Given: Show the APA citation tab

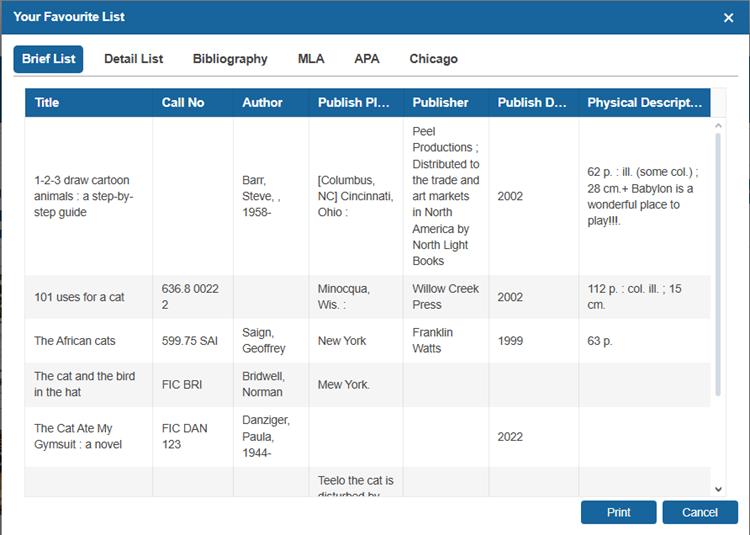Looking at the screenshot, I should tap(367, 59).
